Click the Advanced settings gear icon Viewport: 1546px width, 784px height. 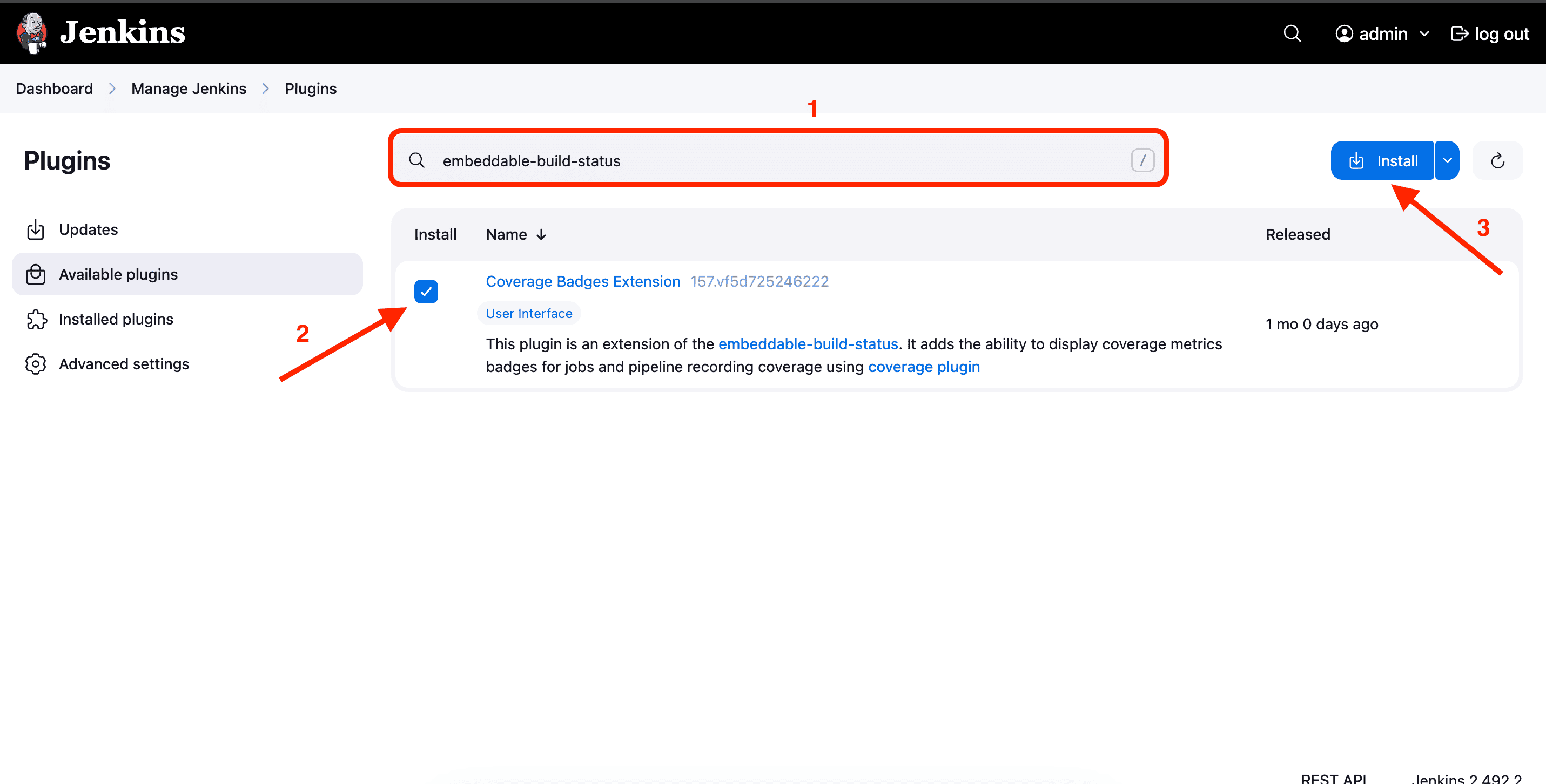coord(36,364)
